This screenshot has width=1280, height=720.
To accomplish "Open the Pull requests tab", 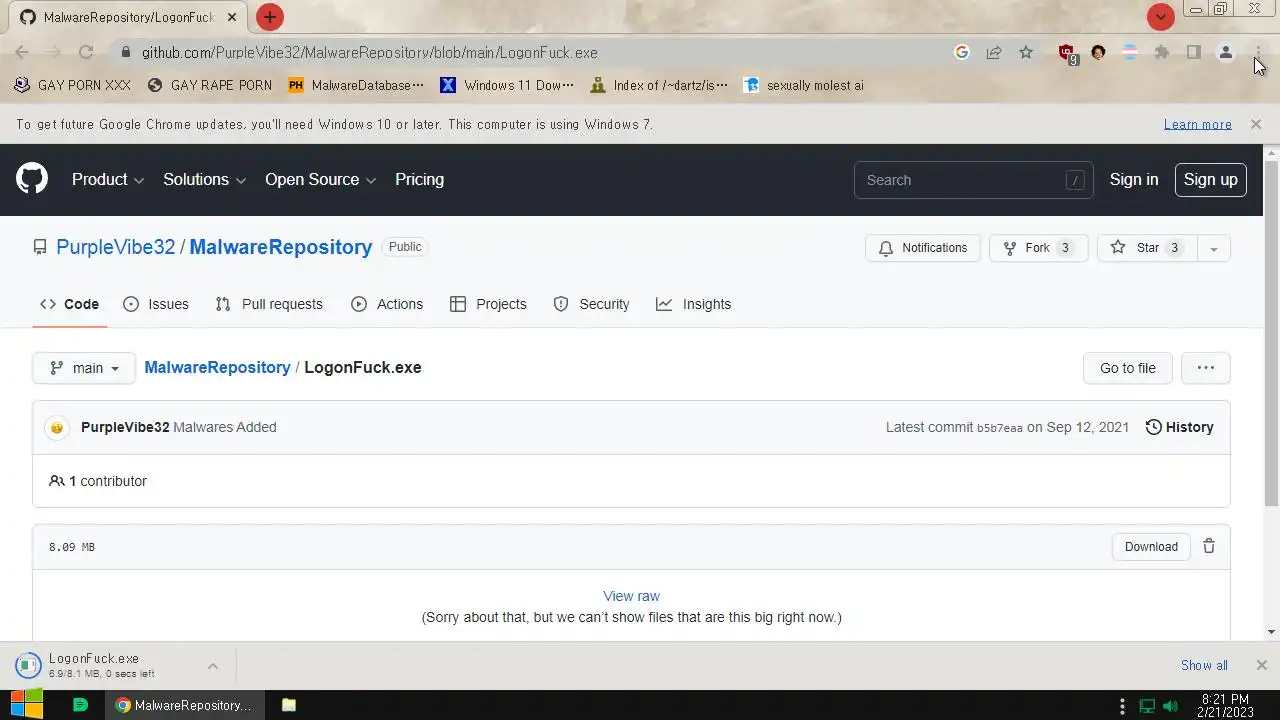I will pos(269,304).
